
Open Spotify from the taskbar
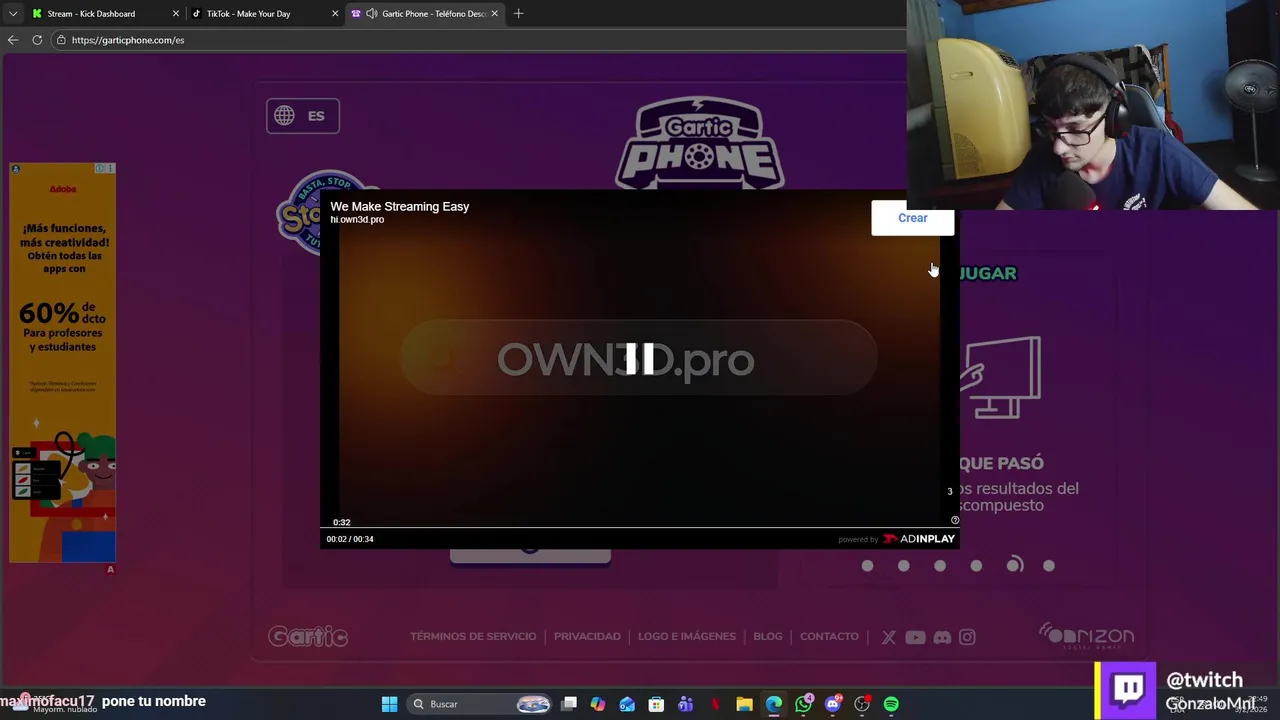pyautogui.click(x=891, y=704)
